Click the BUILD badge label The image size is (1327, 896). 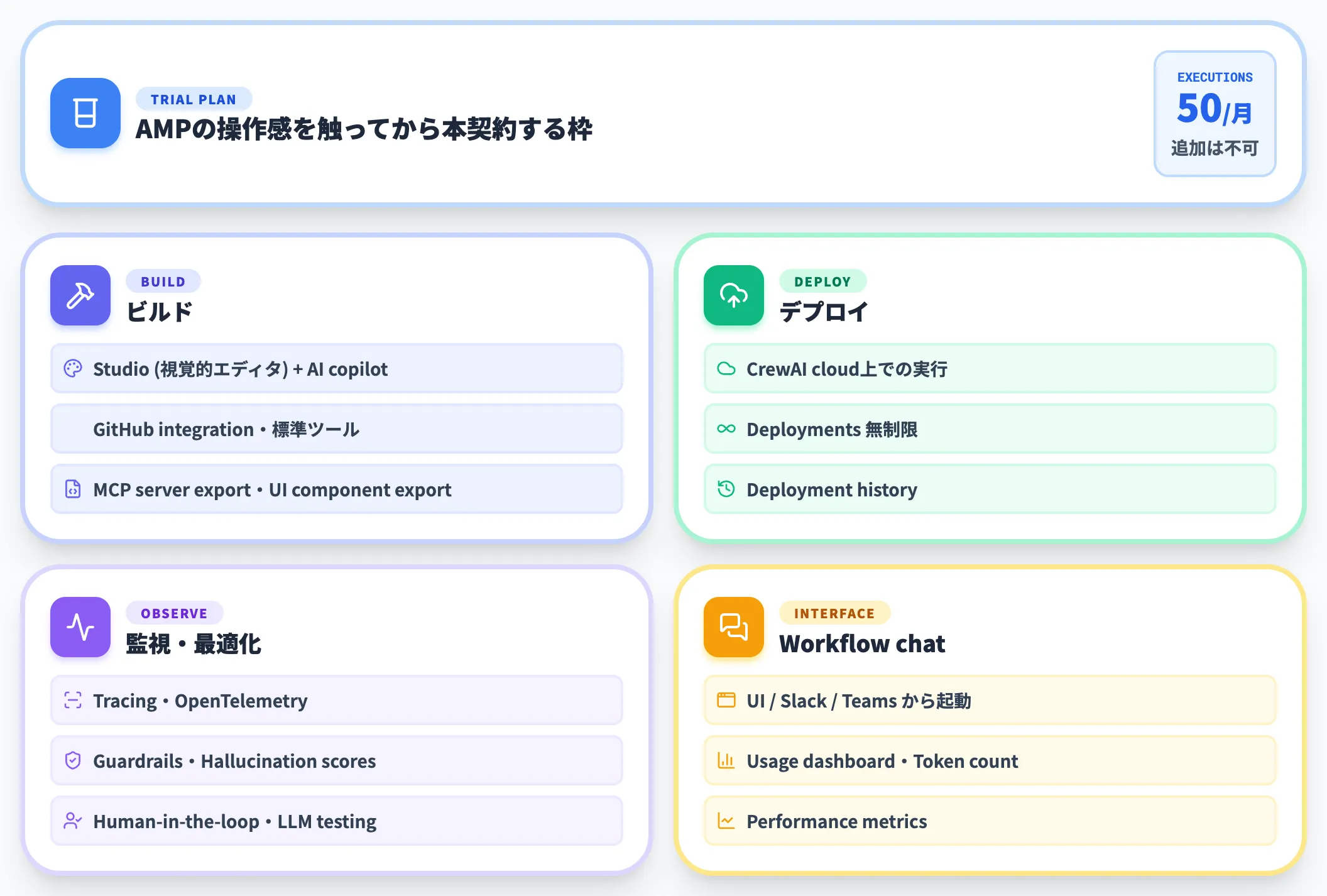tap(163, 281)
